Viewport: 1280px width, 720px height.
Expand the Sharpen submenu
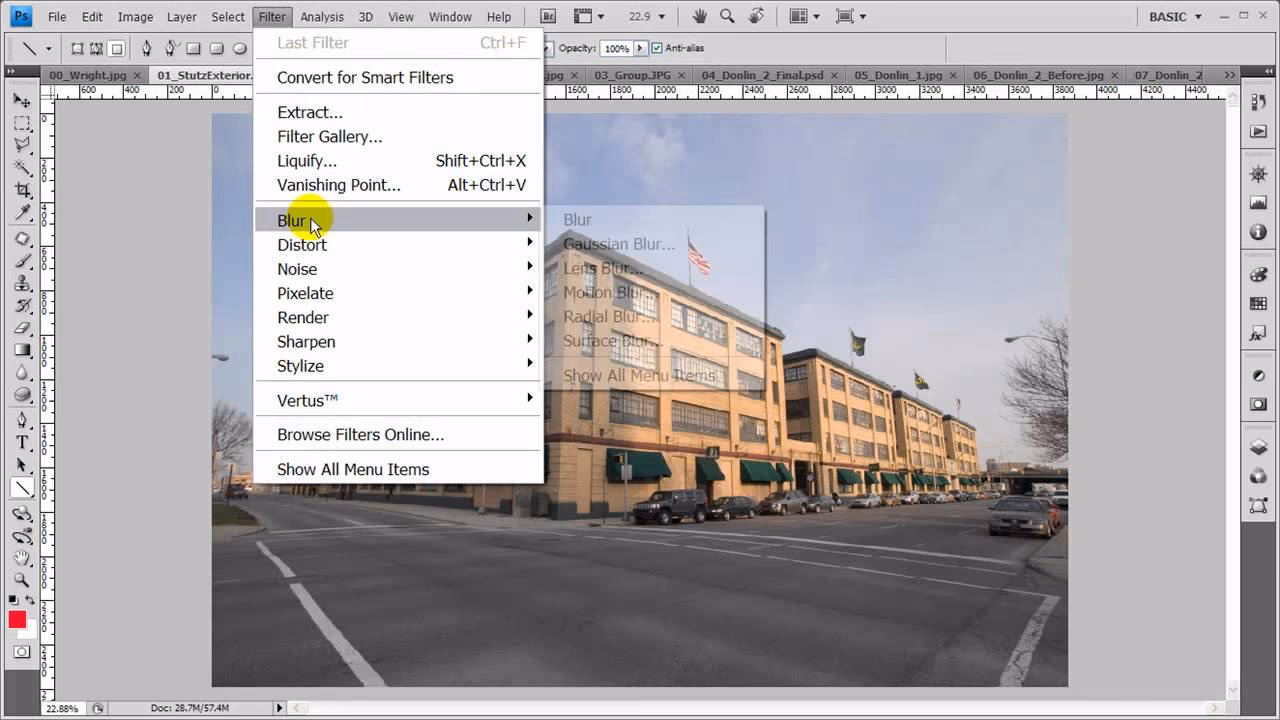(398, 341)
